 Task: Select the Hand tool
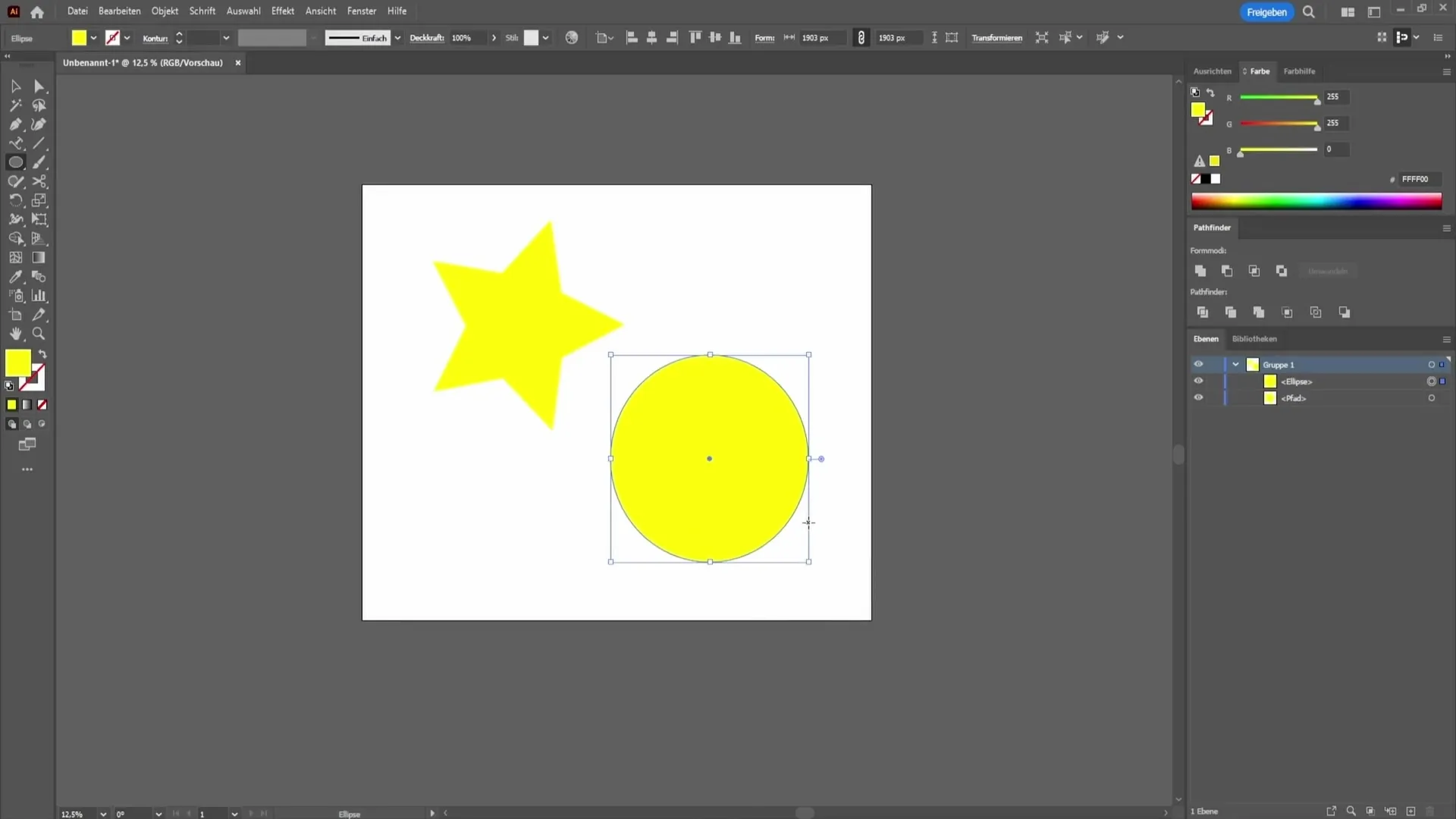[15, 334]
